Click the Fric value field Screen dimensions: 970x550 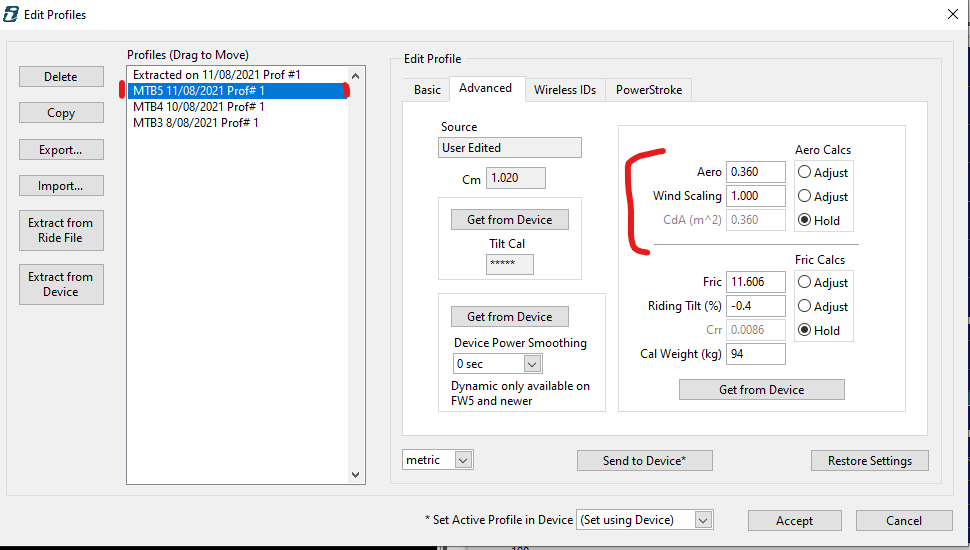click(755, 282)
